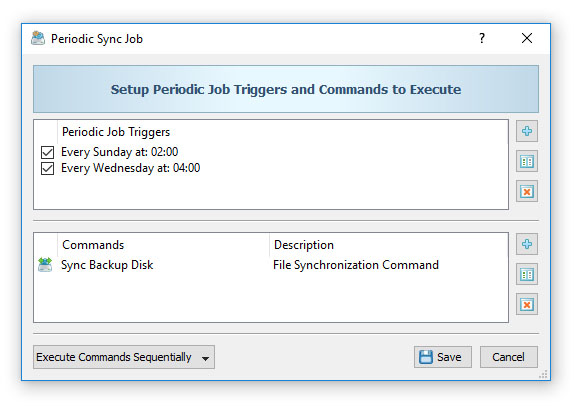Uncheck the Every Sunday at 02:00 trigger
Viewport: 574px width, 406px height.
coord(48,152)
